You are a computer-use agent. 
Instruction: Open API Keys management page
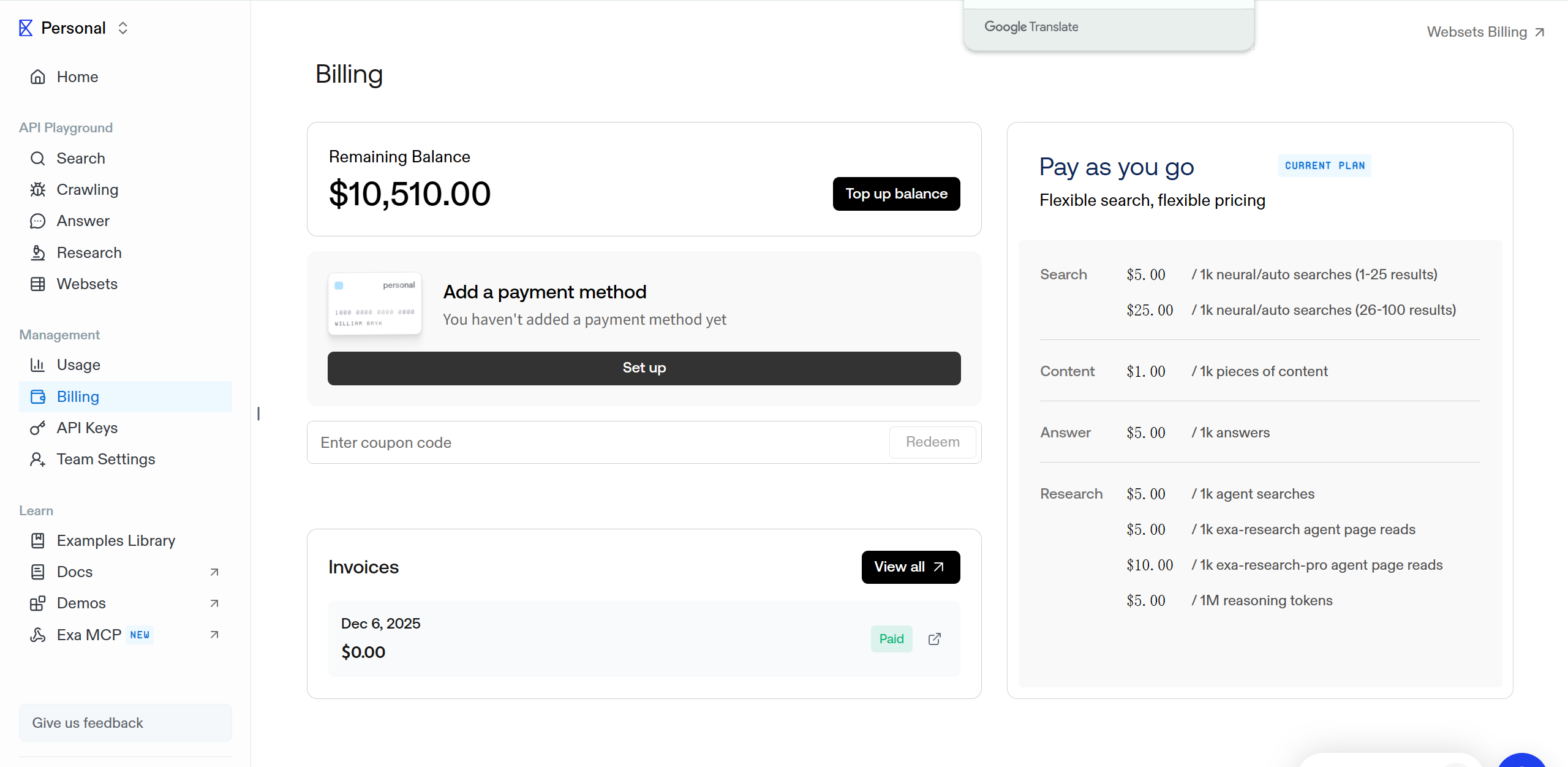point(126,428)
